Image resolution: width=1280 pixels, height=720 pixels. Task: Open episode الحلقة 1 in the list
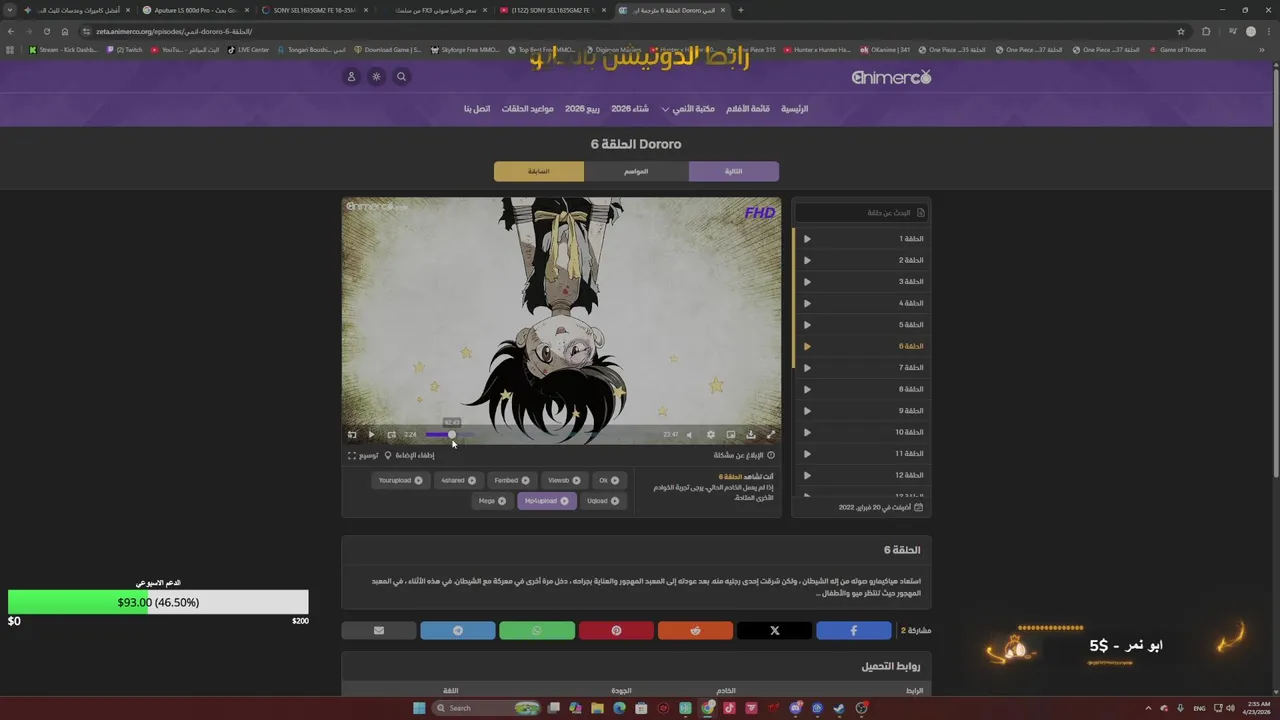(861, 239)
